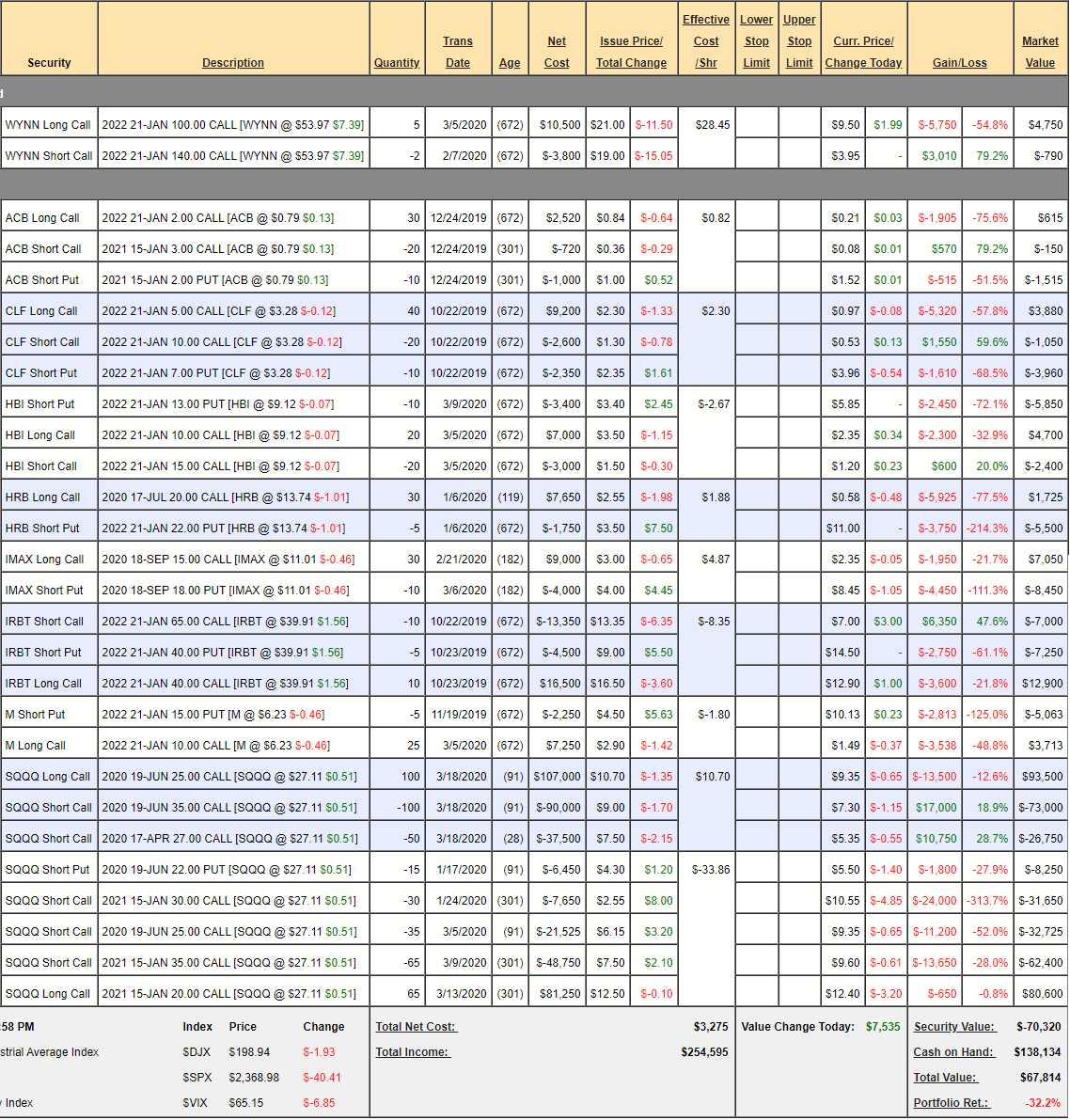Sort by the Net Cost header
The height and width of the screenshot is (1120, 1070).
(557, 52)
